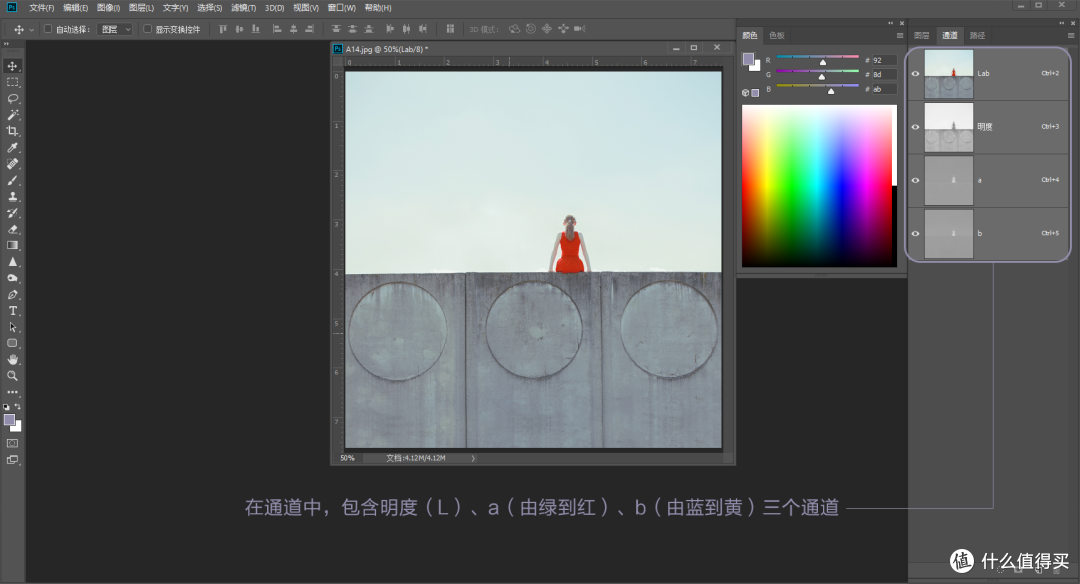Enable the 自动选择 checkbox in the options bar
The height and width of the screenshot is (584, 1080).
pyautogui.click(x=47, y=28)
